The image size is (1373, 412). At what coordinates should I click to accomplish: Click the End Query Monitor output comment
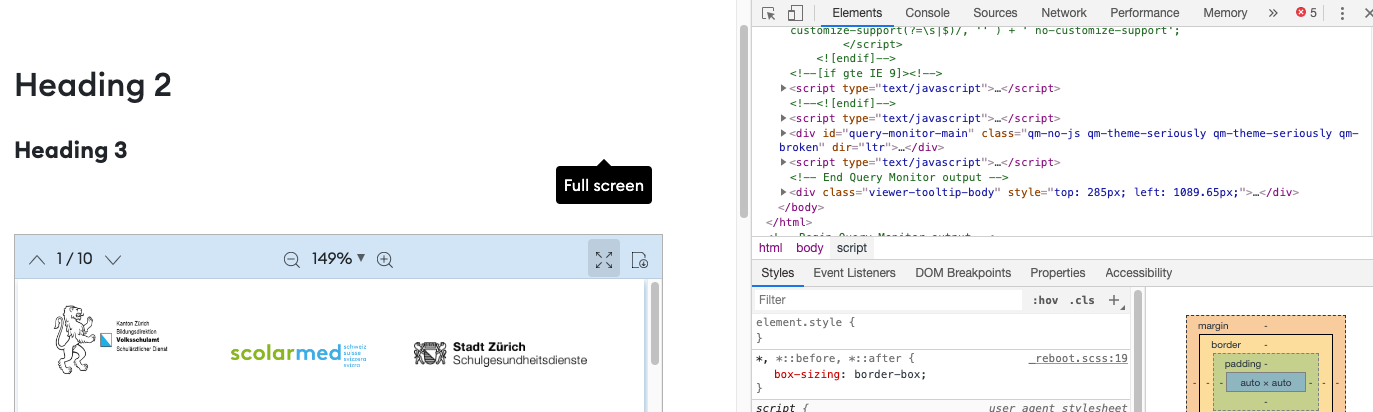pyautogui.click(x=900, y=177)
